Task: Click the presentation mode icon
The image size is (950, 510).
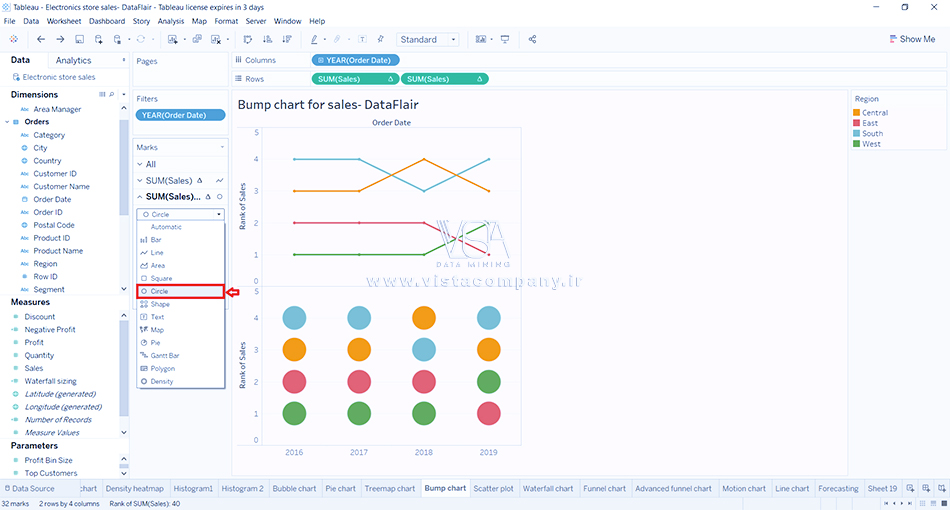Action: 505,39
